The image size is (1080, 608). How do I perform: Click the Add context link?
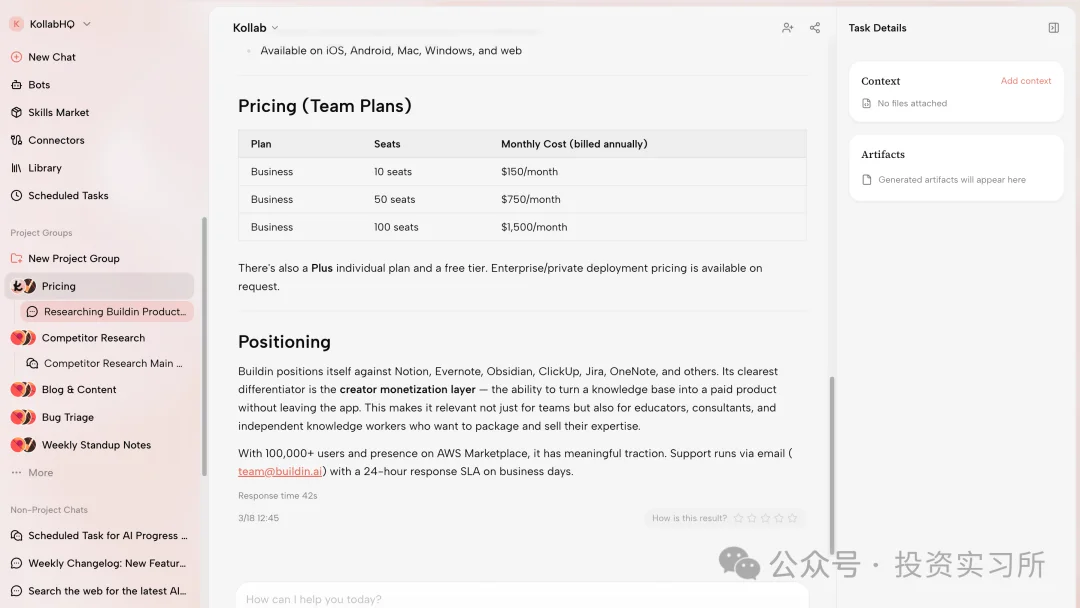[x=1025, y=81]
